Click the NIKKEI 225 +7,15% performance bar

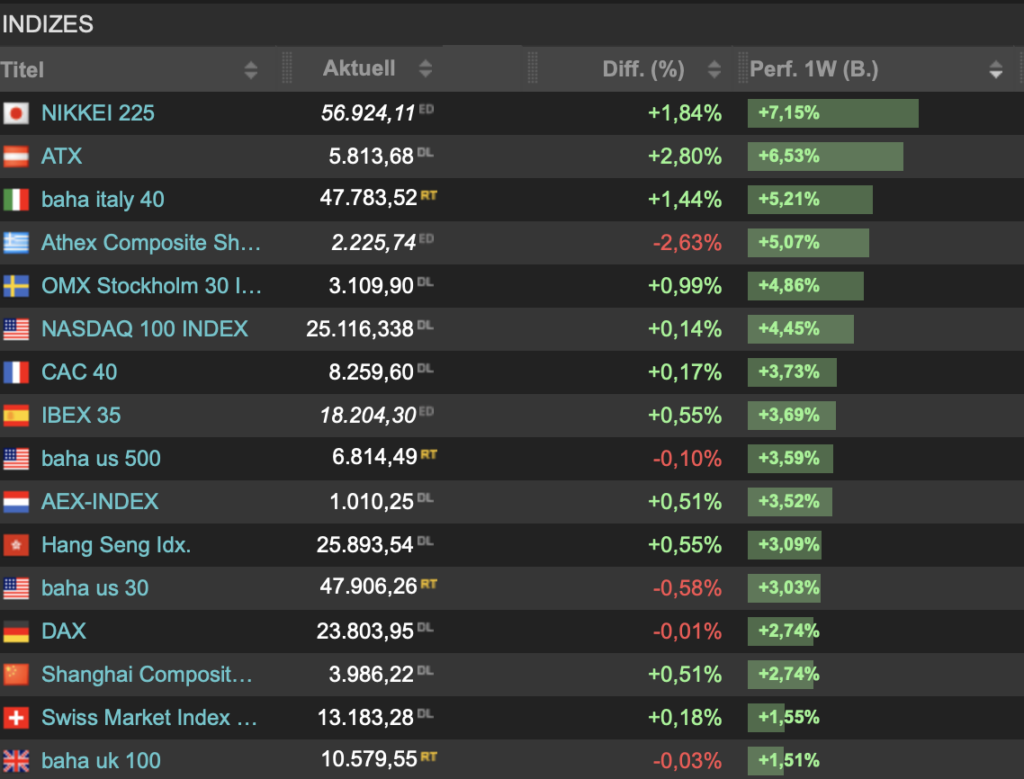coord(832,113)
